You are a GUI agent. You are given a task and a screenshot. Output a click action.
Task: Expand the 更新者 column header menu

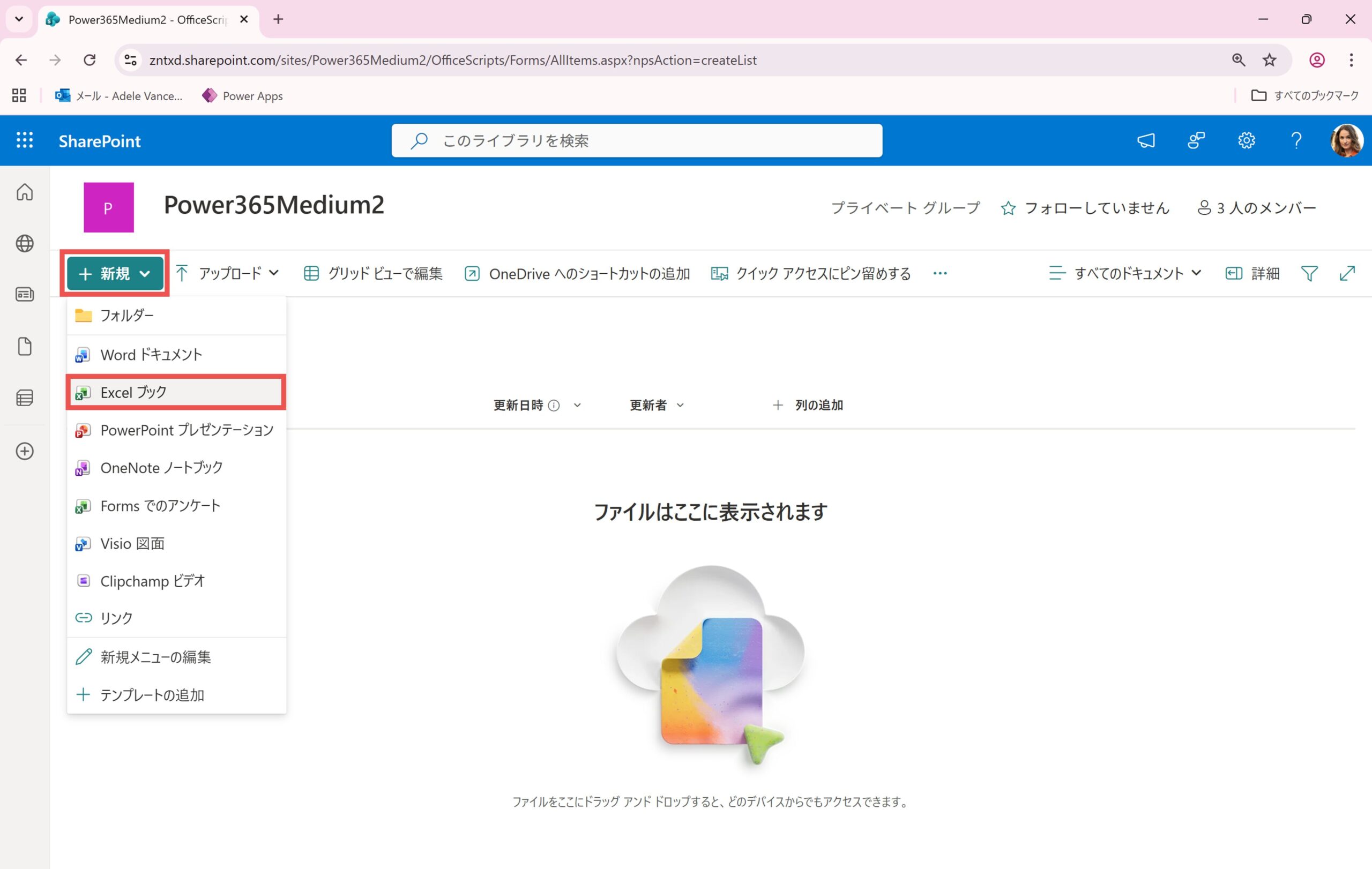(x=657, y=405)
